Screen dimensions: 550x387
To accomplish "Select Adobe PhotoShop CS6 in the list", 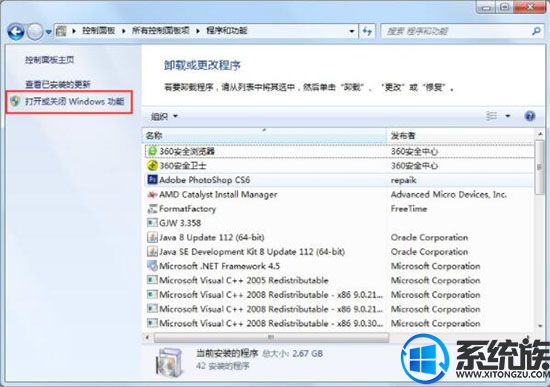I will coord(339,180).
